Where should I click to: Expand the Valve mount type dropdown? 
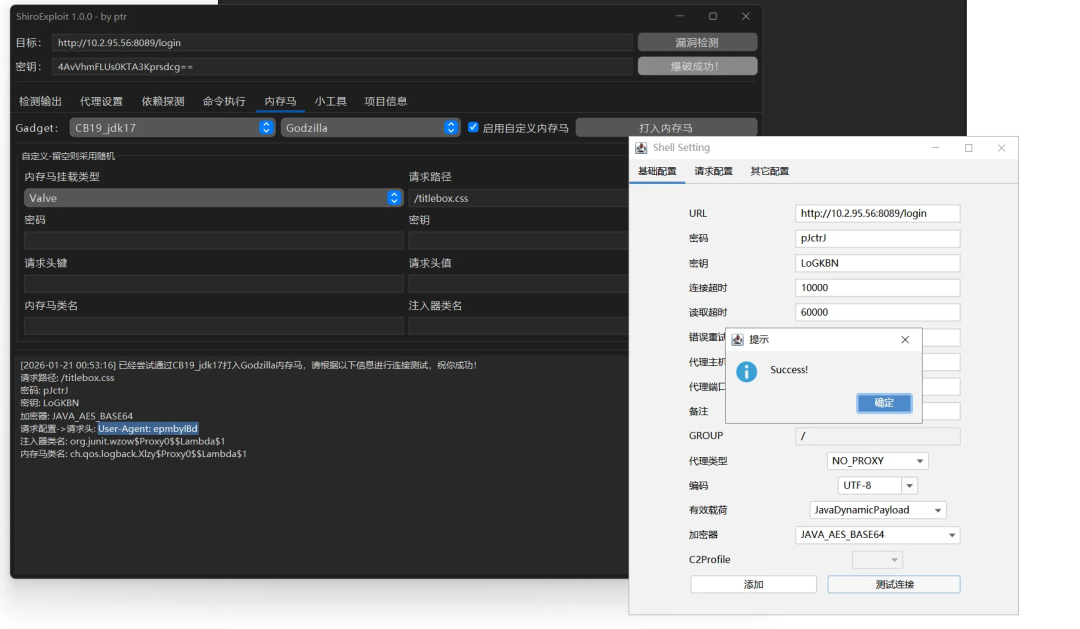pos(214,198)
